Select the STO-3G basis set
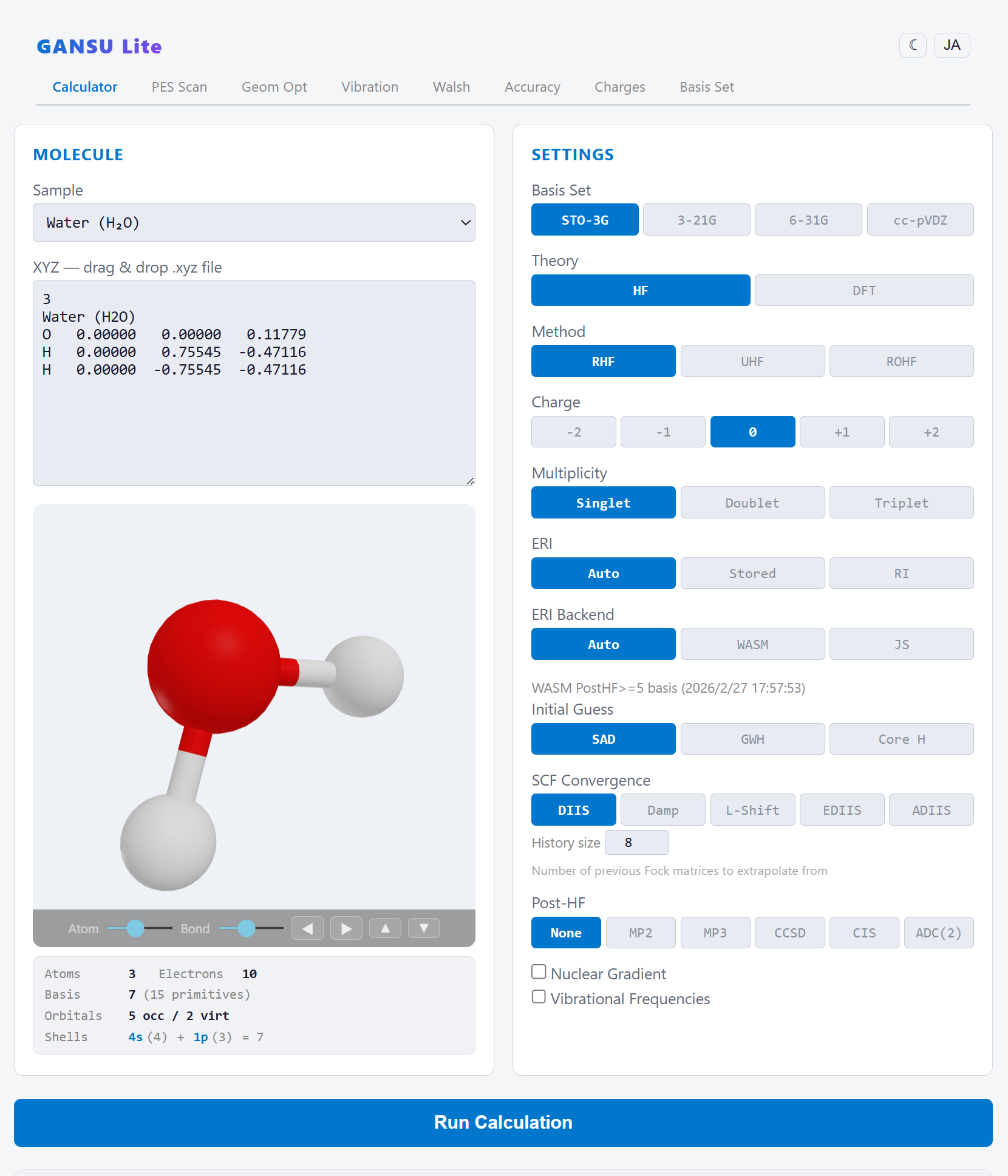 coord(585,220)
